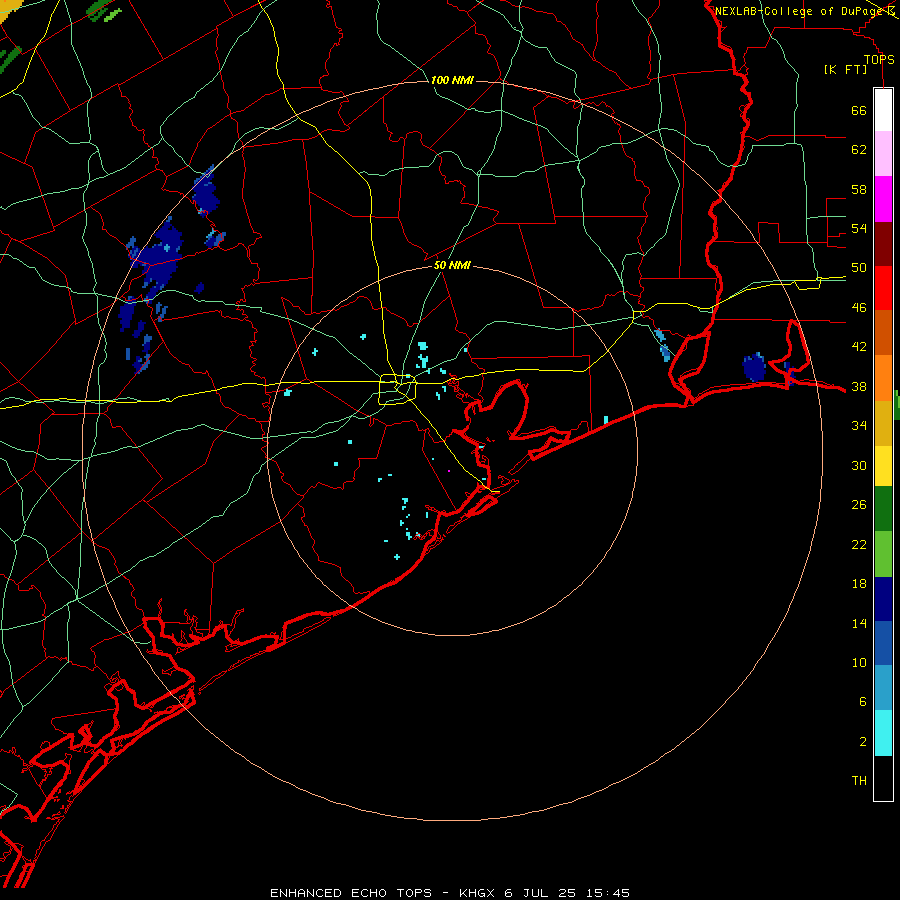Image resolution: width=900 pixels, height=900 pixels.
Task: Select the navy blue legend swatch
Action: coord(883,599)
